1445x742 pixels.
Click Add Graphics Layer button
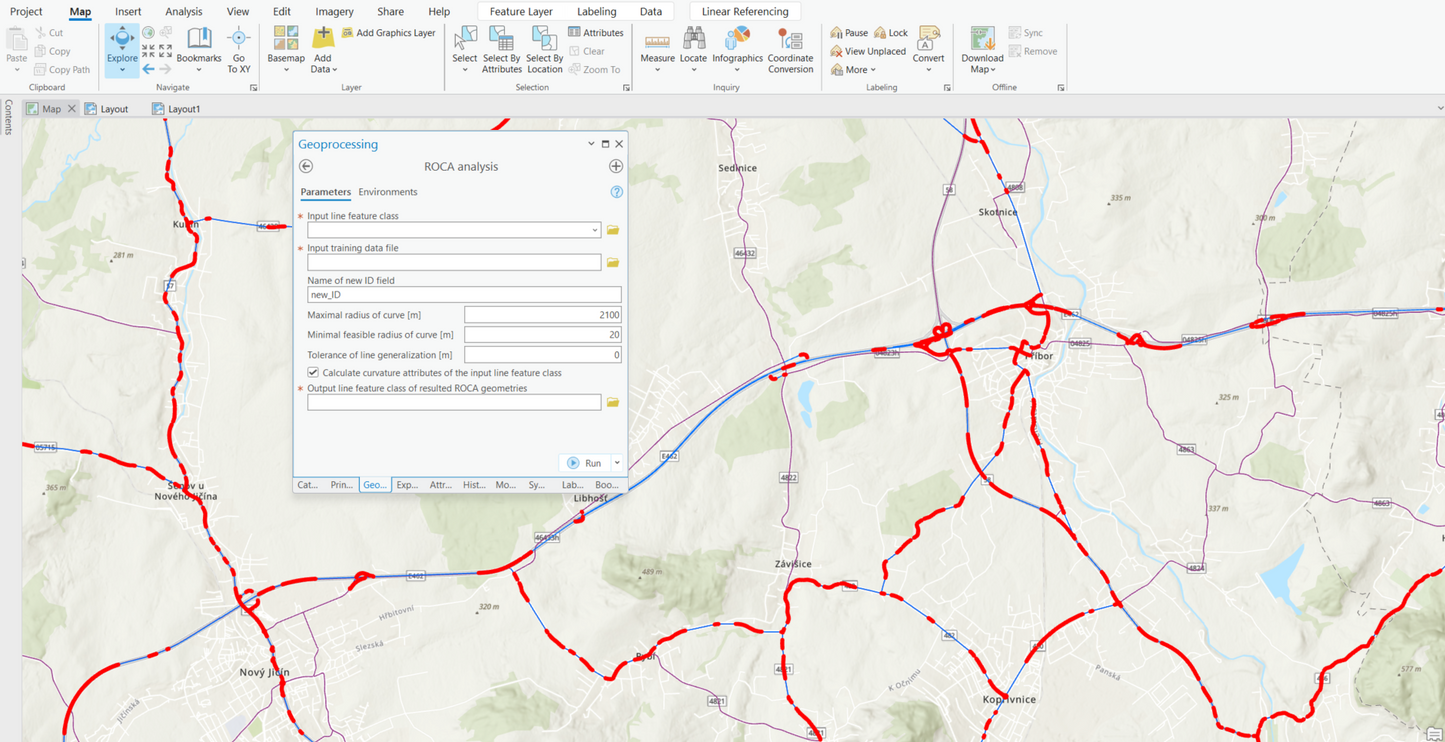pos(389,33)
